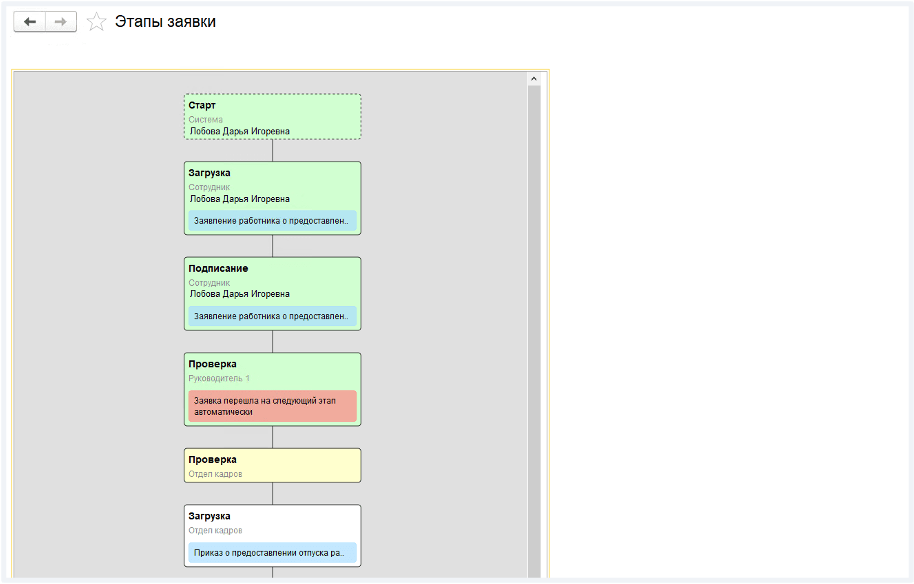The image size is (914, 584).
Task: Click the Этапы заявки page title
Action: [165, 22]
